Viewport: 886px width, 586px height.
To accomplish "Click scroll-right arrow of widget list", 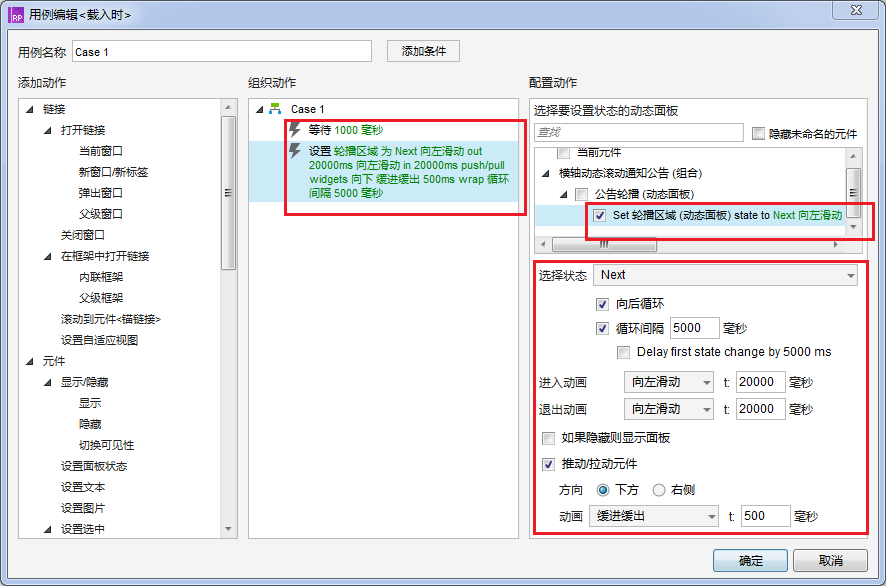I will click(836, 245).
